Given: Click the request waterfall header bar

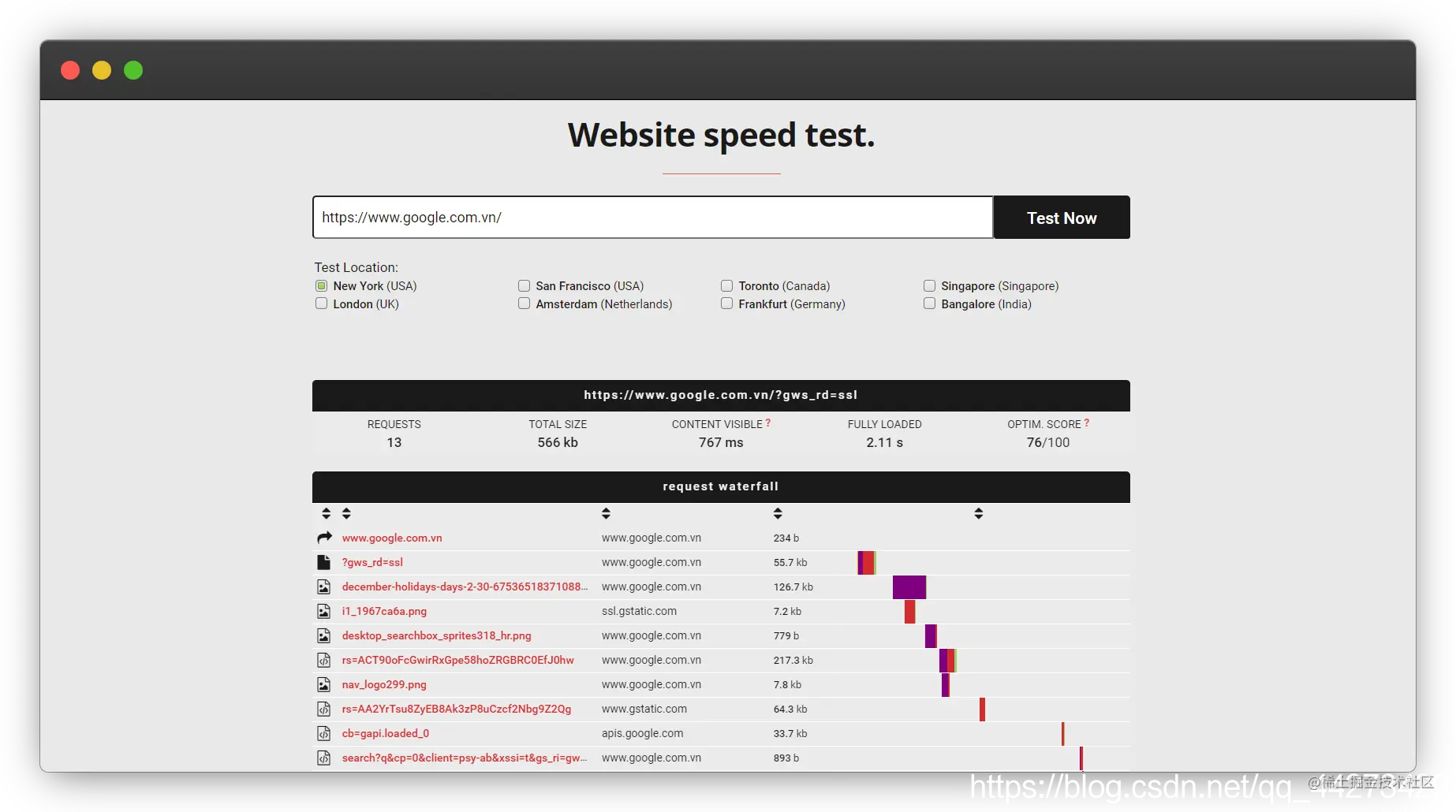Looking at the screenshot, I should [721, 486].
